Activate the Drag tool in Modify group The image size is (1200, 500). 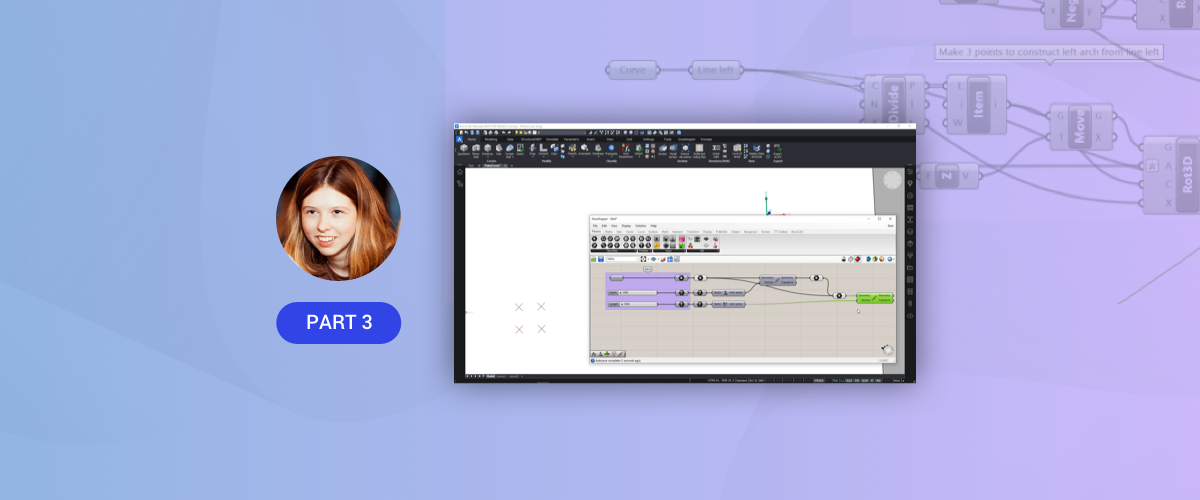click(533, 150)
